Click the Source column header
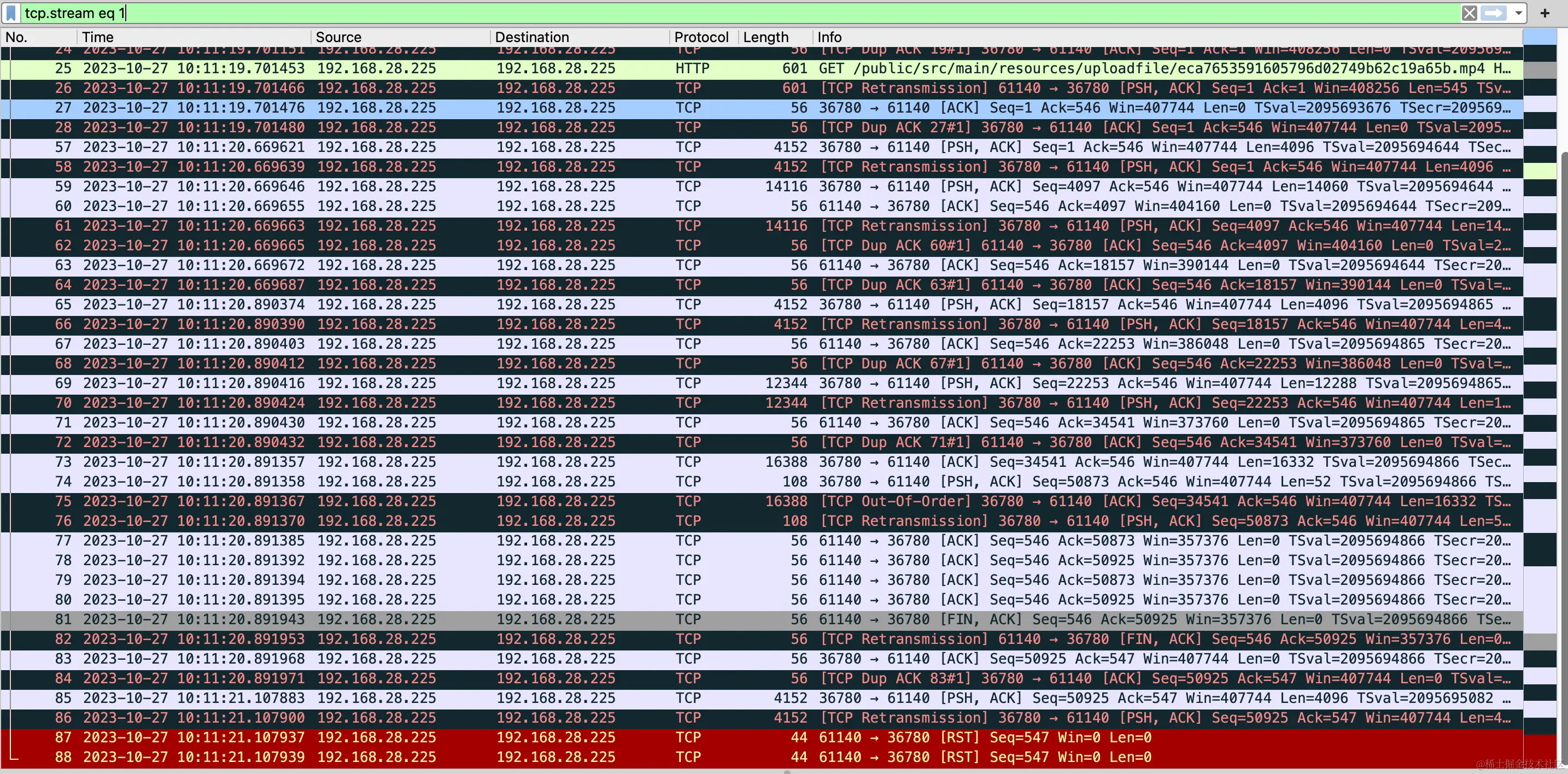This screenshot has height=774, width=1568. [338, 37]
